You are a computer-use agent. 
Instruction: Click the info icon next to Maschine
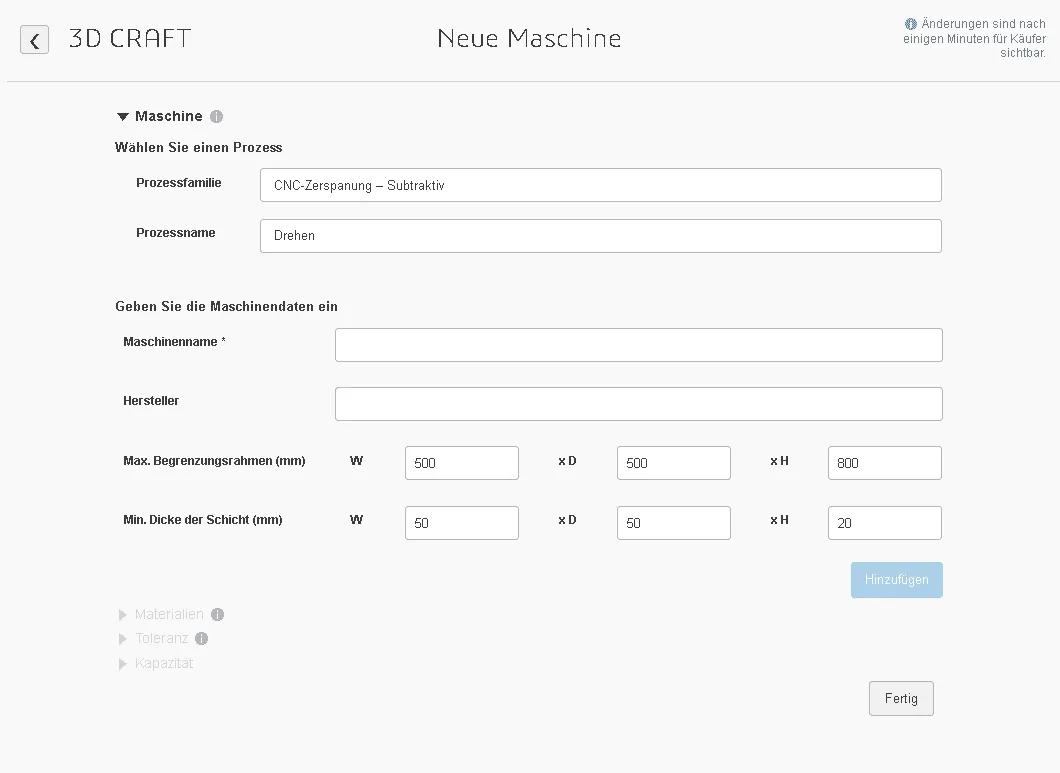tap(216, 117)
